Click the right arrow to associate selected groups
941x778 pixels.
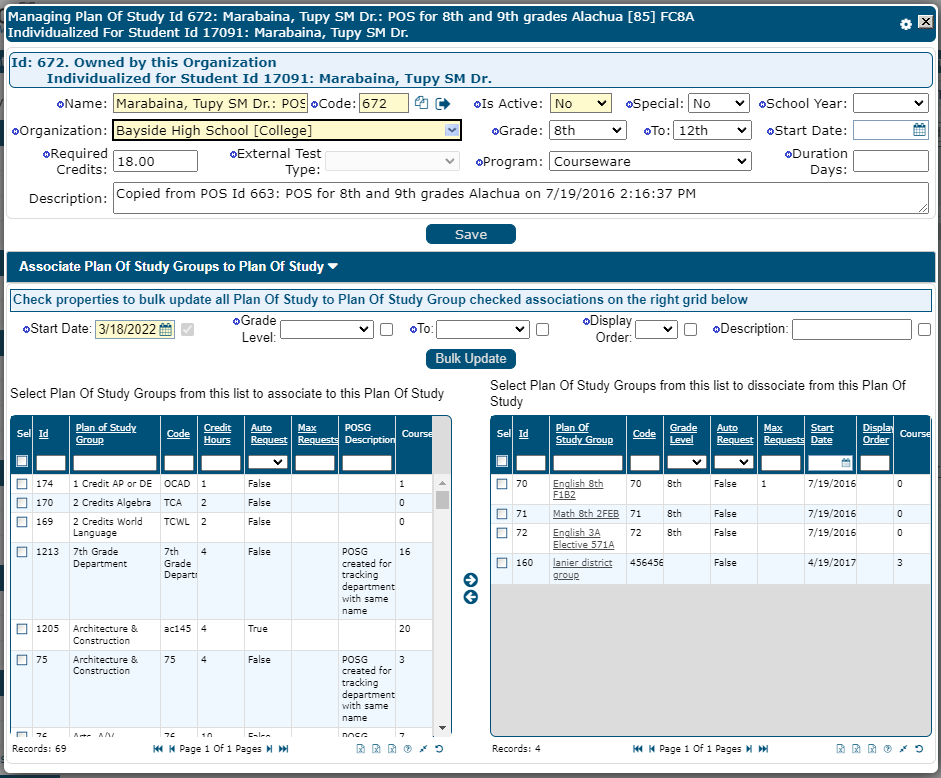point(471,580)
